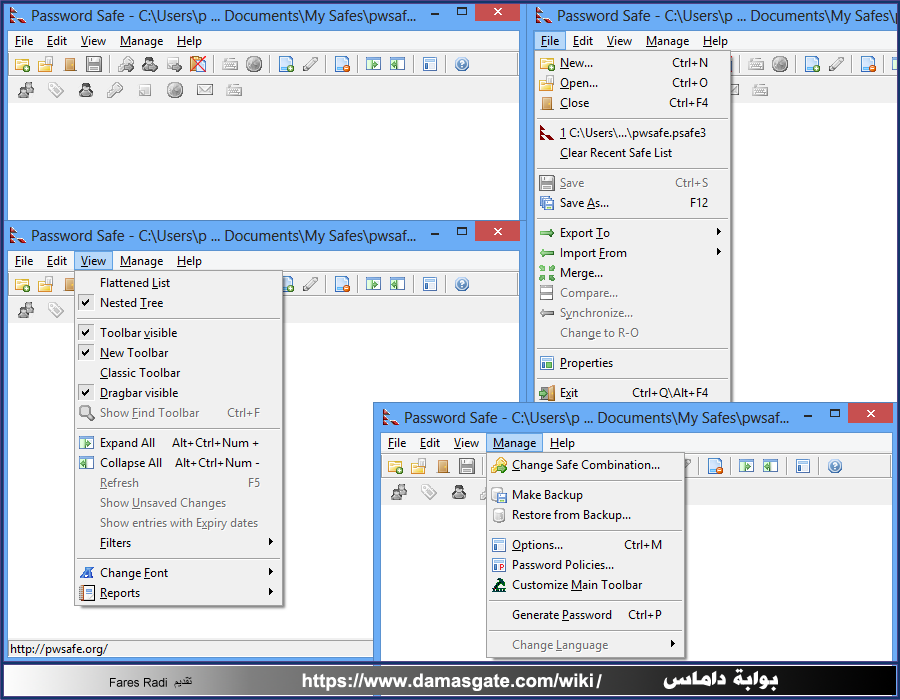Choose Collapse All in View menu
The height and width of the screenshot is (700, 900).
[179, 463]
